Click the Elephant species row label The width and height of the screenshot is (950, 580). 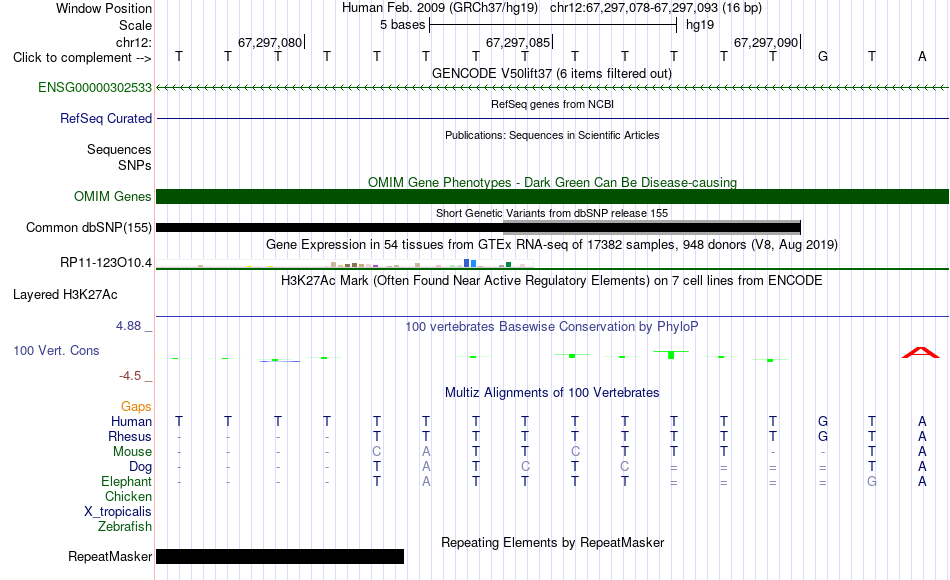(x=126, y=481)
